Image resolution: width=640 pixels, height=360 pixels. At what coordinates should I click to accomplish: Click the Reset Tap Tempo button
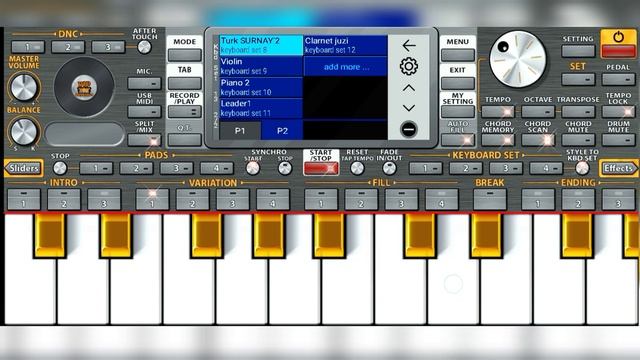click(x=357, y=168)
